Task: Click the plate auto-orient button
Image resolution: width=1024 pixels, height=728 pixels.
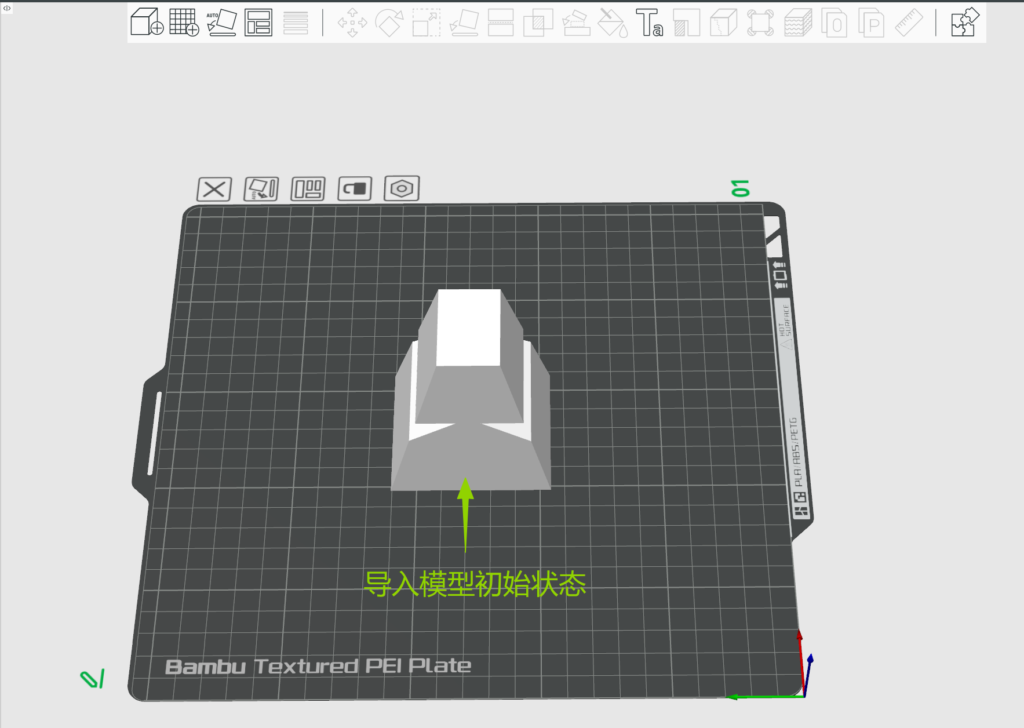Action: (261, 188)
